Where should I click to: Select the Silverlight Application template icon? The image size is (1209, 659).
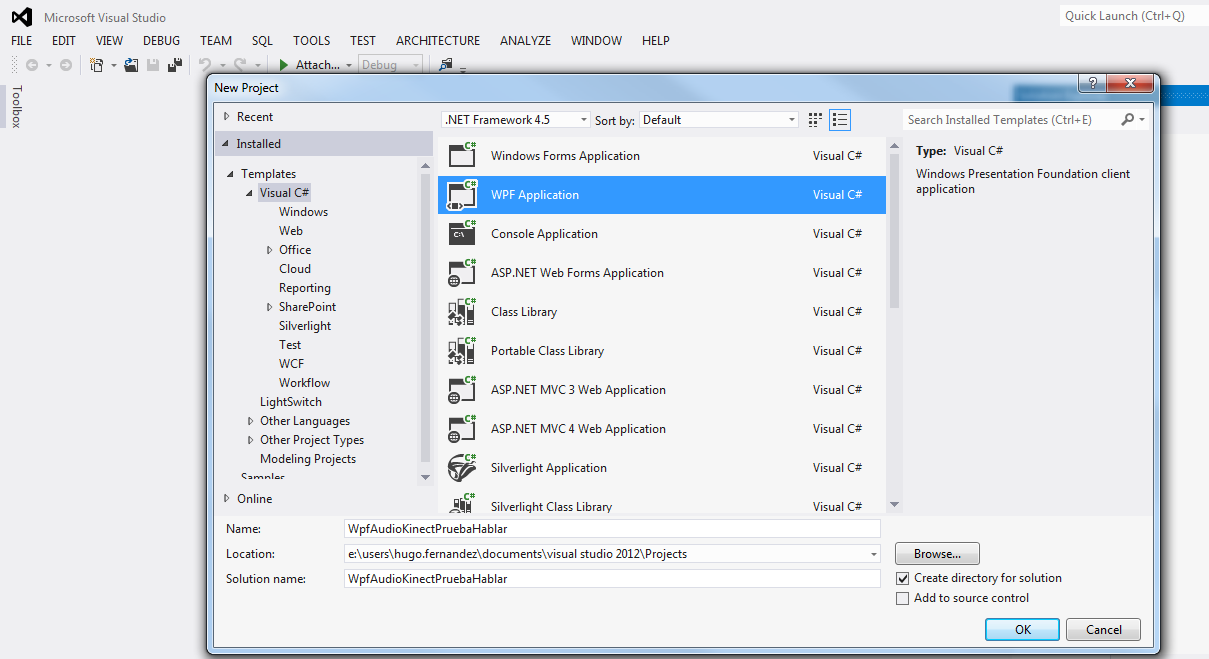point(462,468)
